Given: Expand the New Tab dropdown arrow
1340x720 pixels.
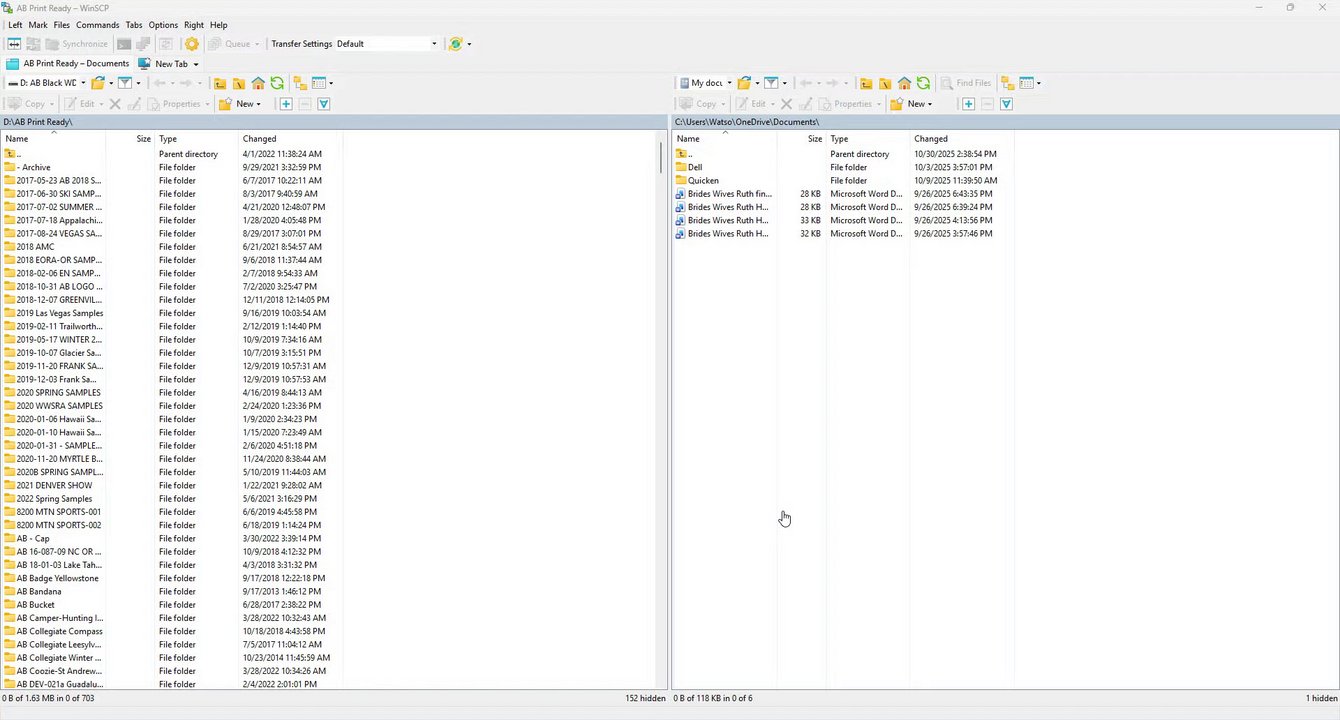Looking at the screenshot, I should (x=196, y=64).
